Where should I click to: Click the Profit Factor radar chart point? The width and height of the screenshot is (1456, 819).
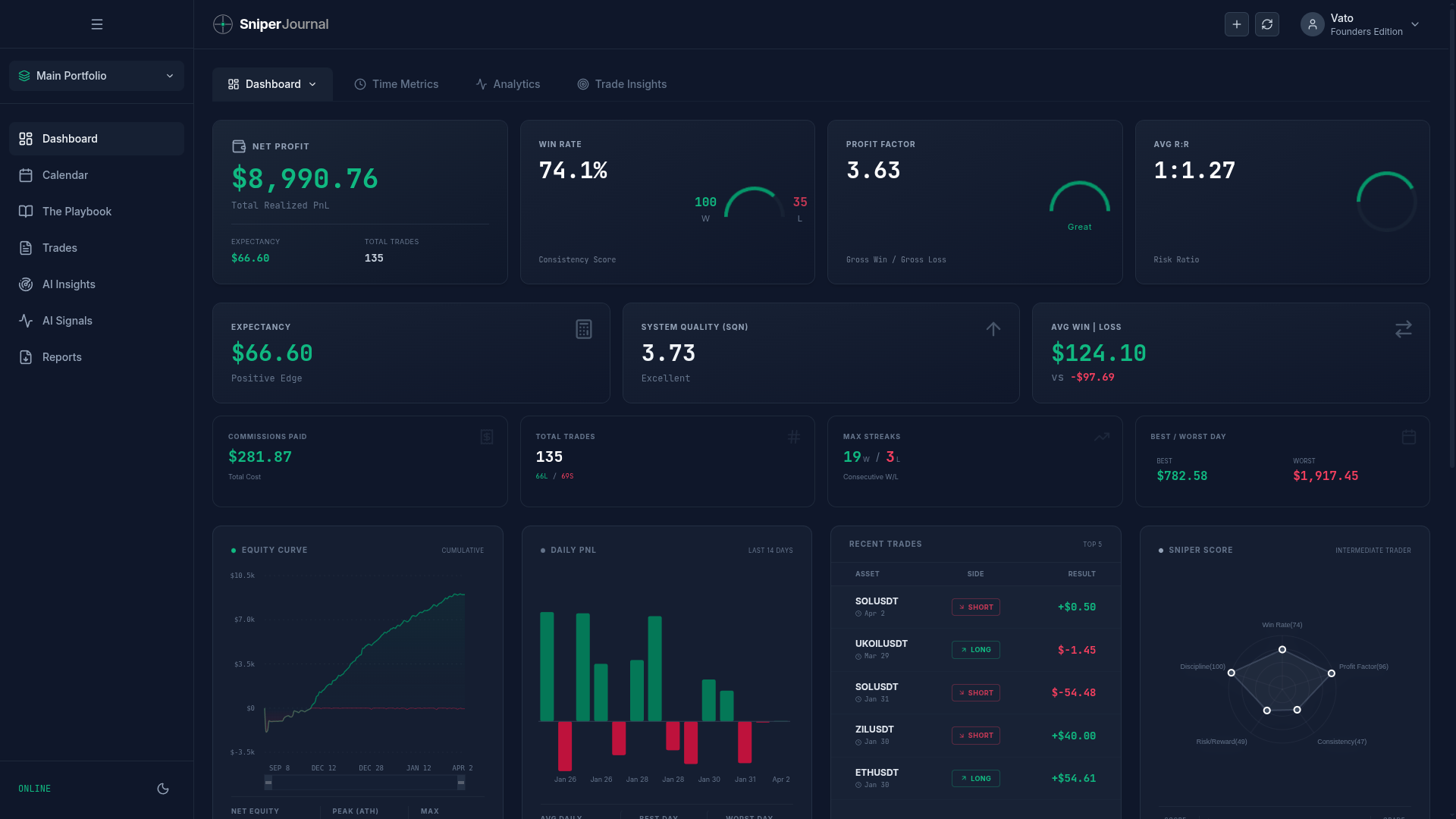pos(1332,673)
